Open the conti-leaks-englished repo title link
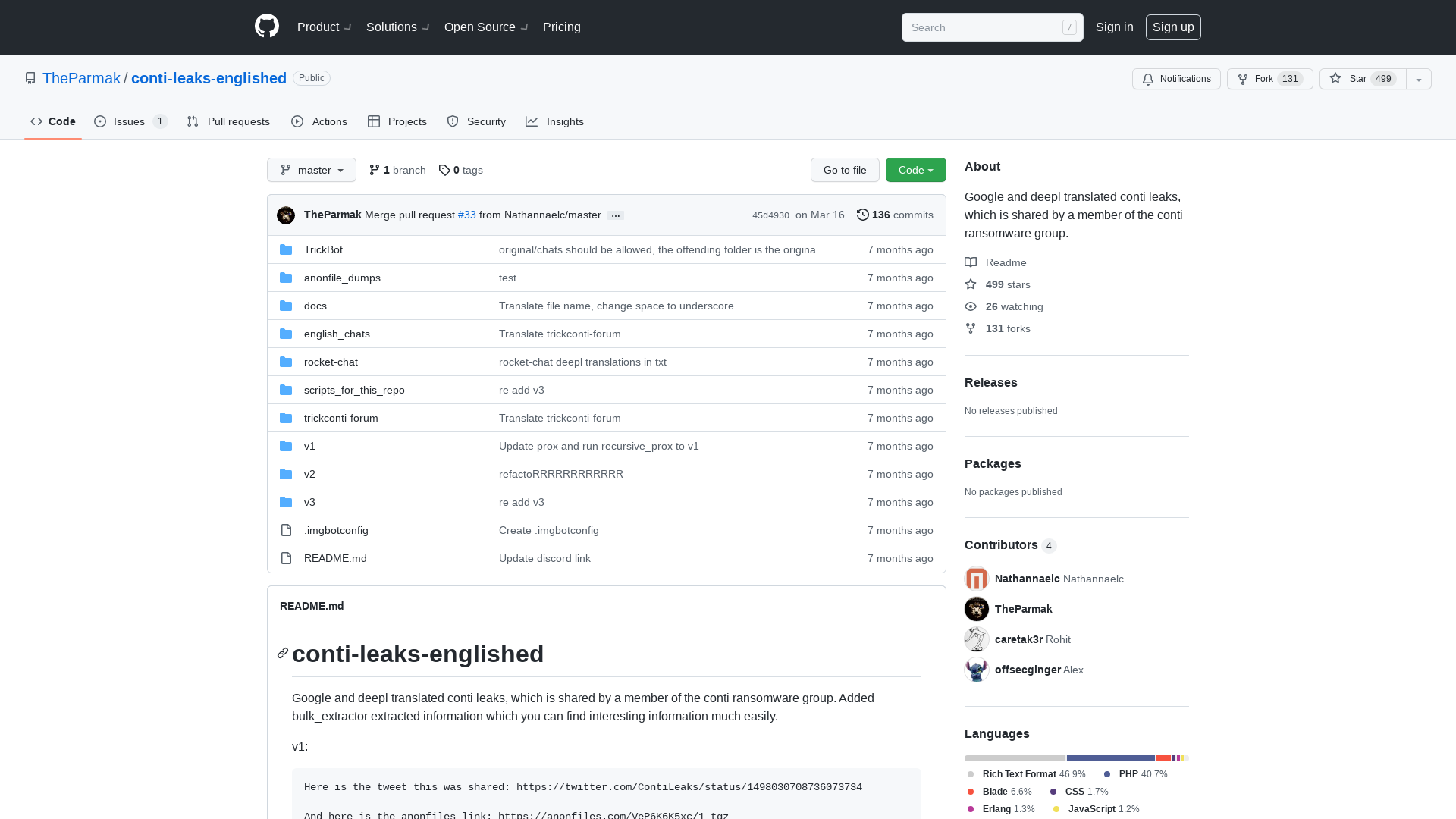This screenshot has width=1456, height=819. click(209, 78)
